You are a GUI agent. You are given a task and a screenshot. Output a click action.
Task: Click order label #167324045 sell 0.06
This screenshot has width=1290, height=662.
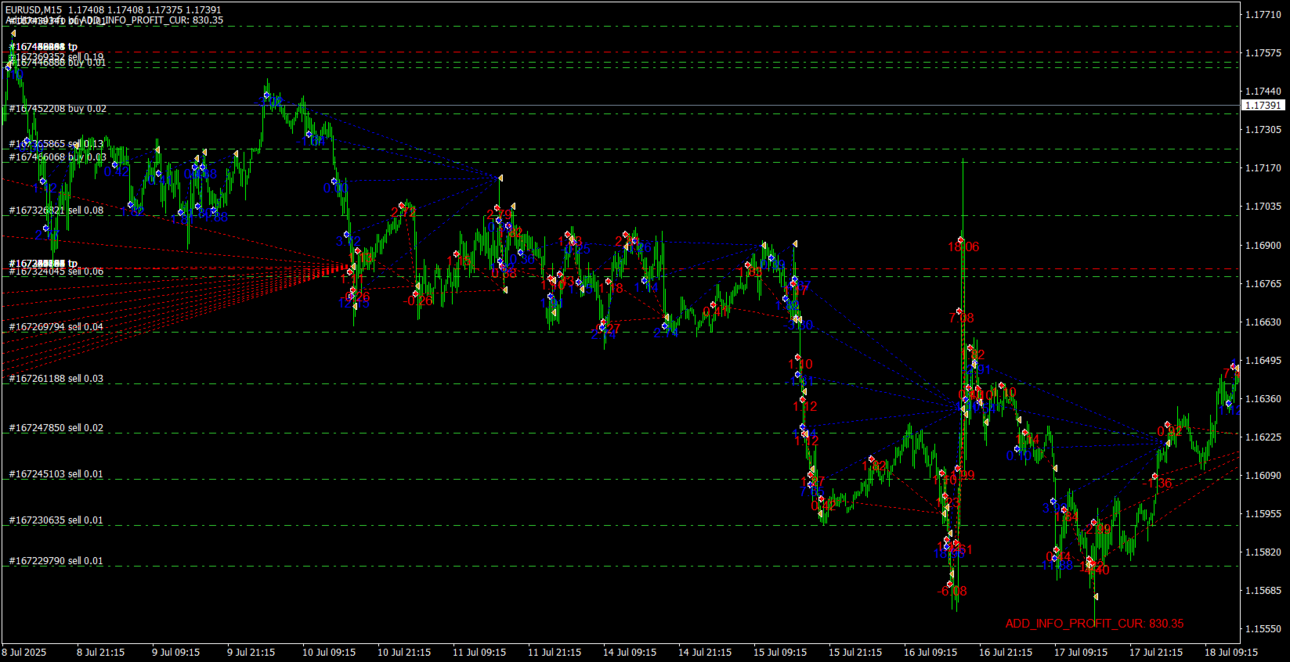click(56, 272)
